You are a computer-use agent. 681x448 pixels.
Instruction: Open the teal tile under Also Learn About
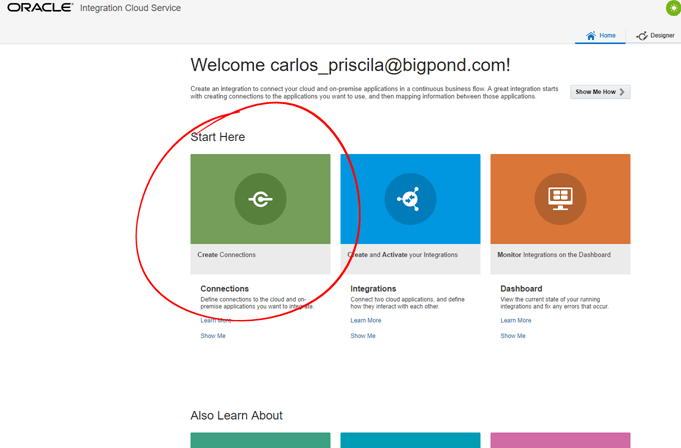click(260, 440)
